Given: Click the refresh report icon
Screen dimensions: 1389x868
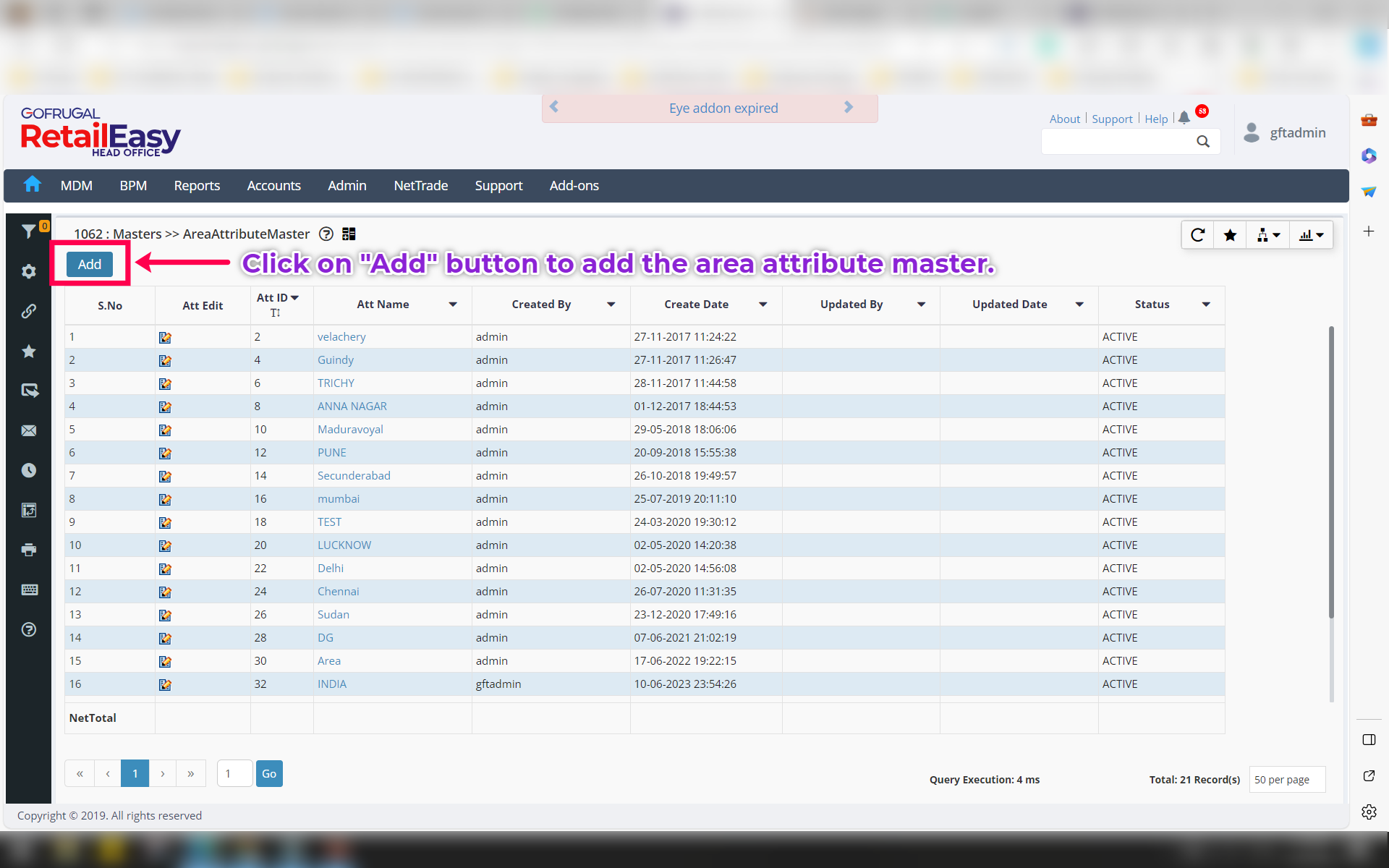Looking at the screenshot, I should pos(1197,235).
